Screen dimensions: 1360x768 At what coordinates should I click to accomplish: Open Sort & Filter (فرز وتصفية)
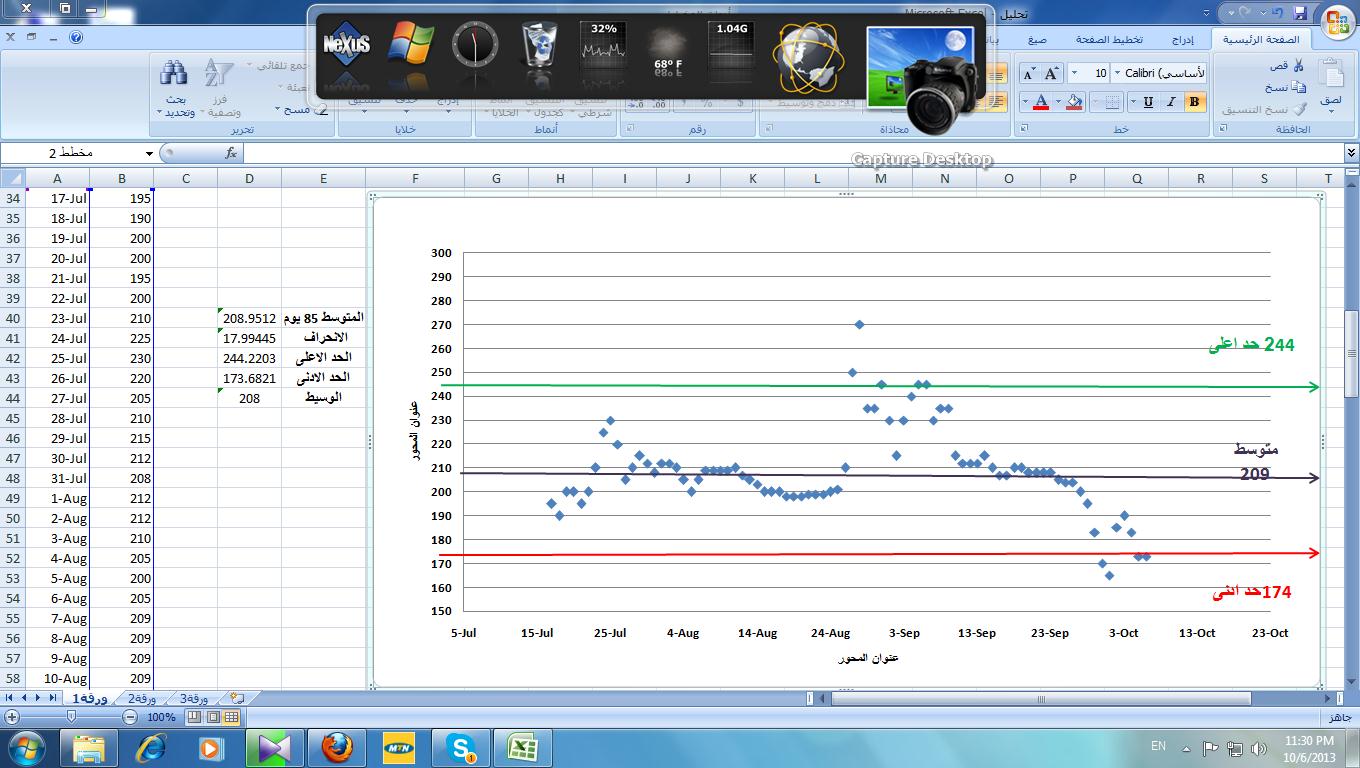click(x=219, y=88)
